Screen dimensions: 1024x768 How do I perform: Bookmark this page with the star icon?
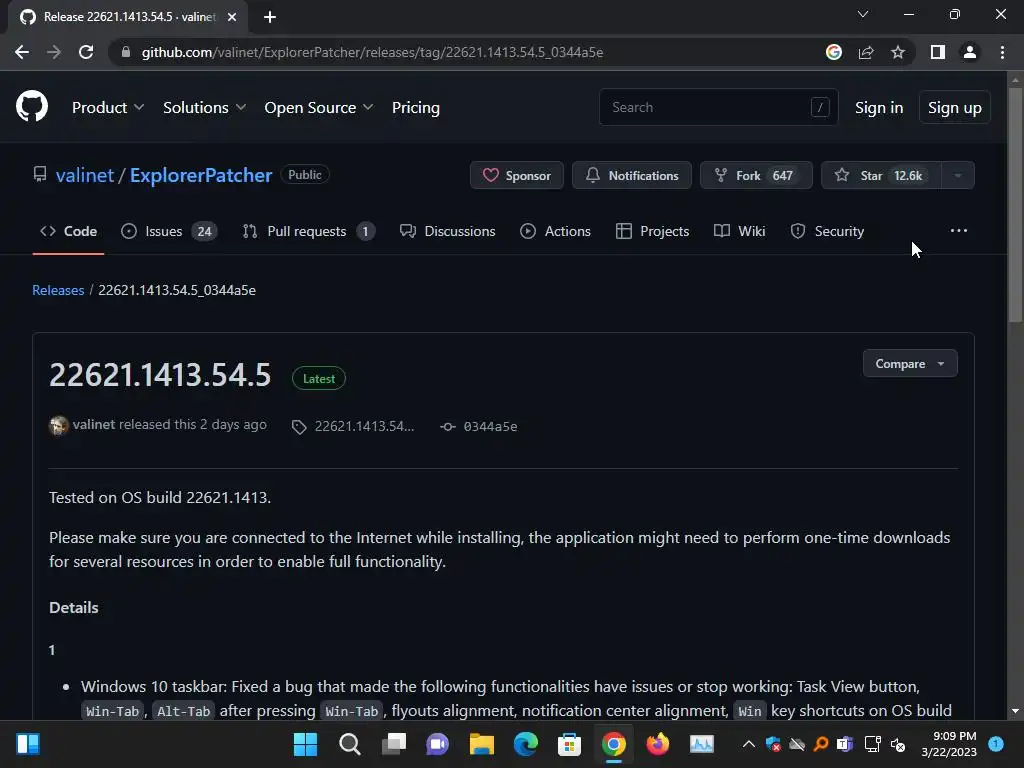coord(898,52)
